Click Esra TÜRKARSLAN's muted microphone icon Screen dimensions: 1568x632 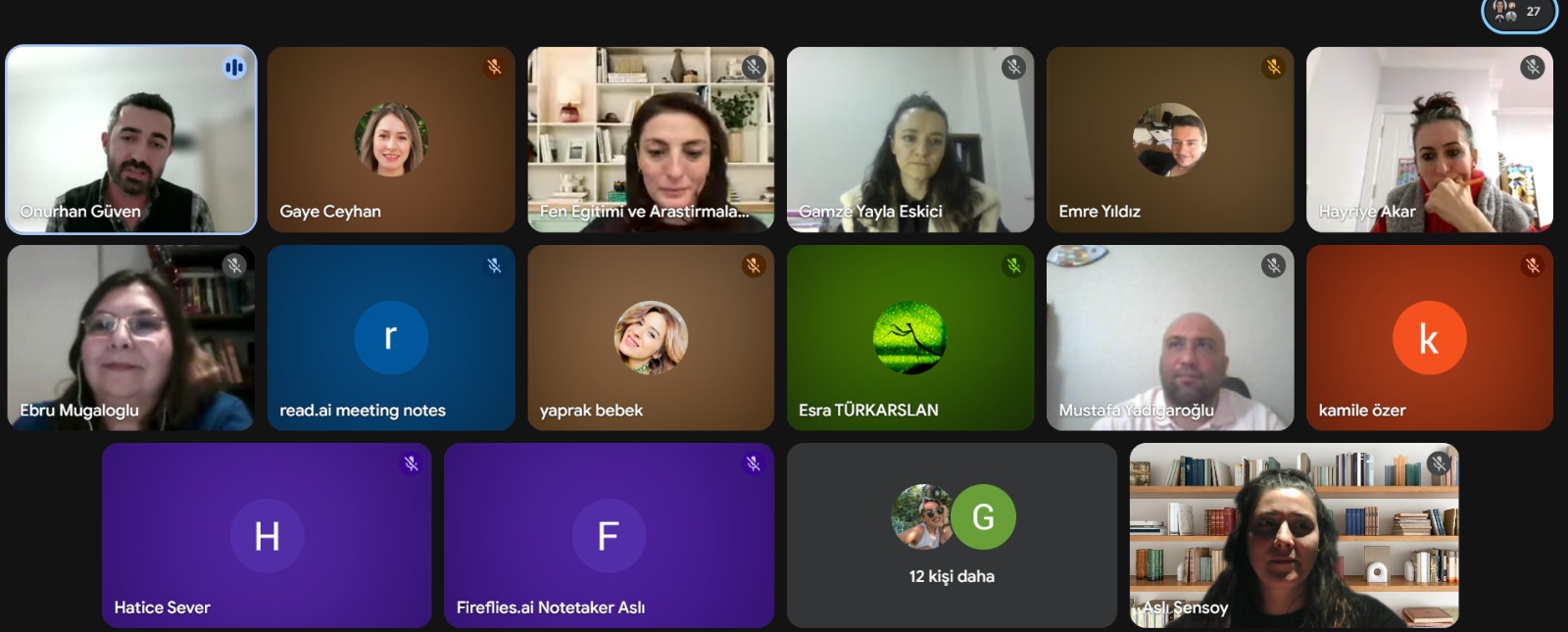pyautogui.click(x=1013, y=266)
